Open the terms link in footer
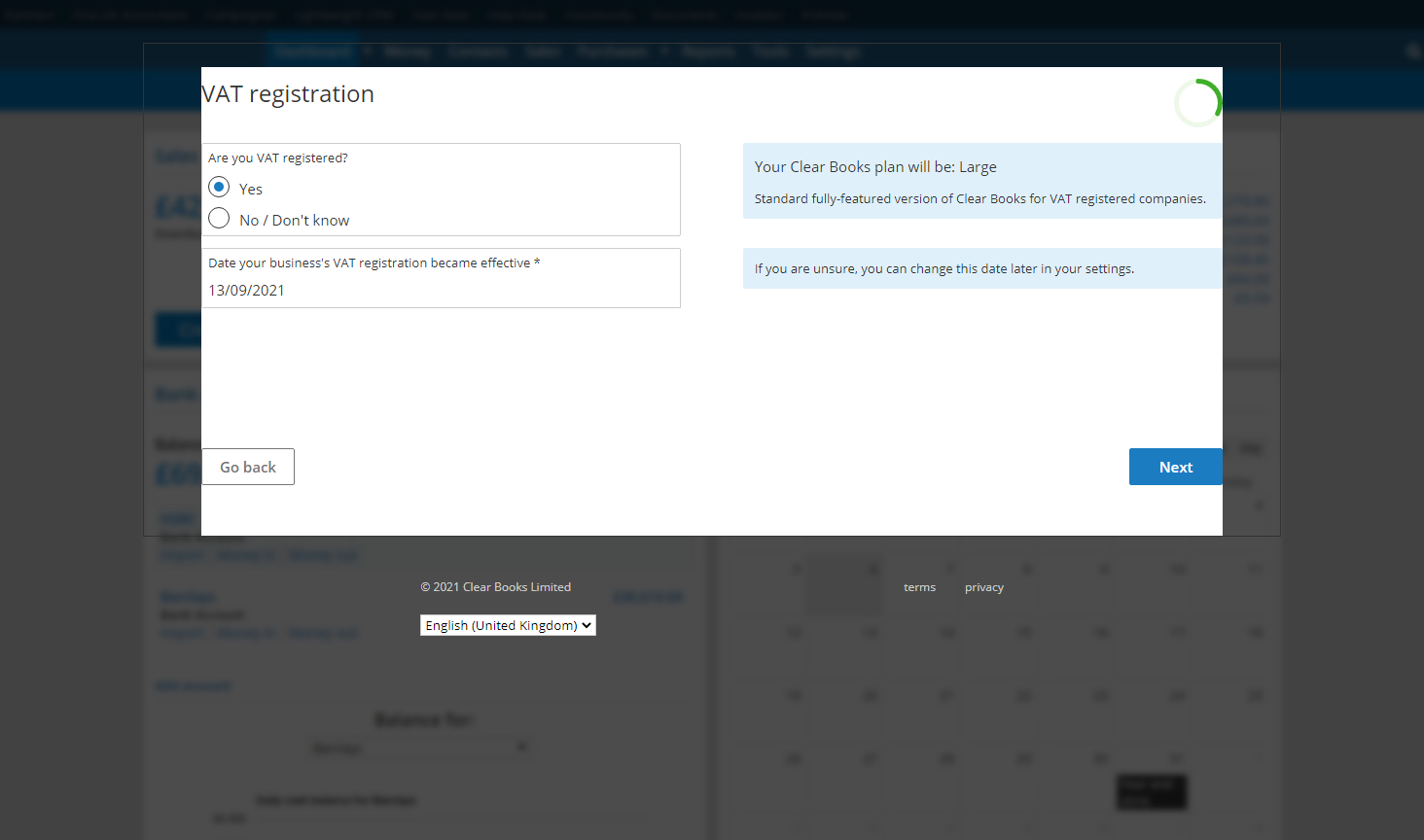This screenshot has width=1424, height=840. click(919, 587)
